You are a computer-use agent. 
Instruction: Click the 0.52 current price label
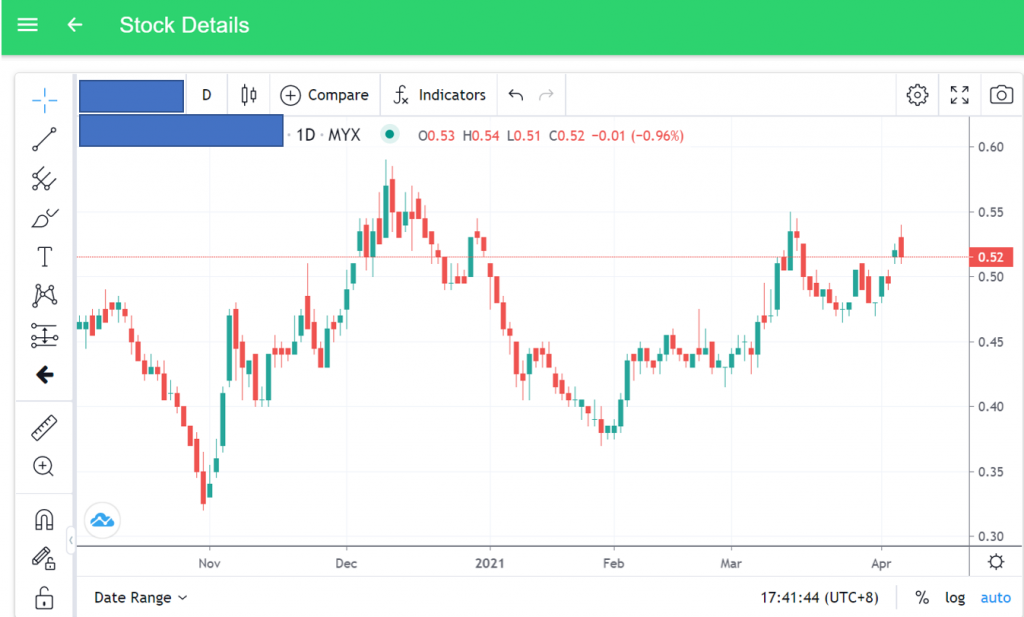990,257
